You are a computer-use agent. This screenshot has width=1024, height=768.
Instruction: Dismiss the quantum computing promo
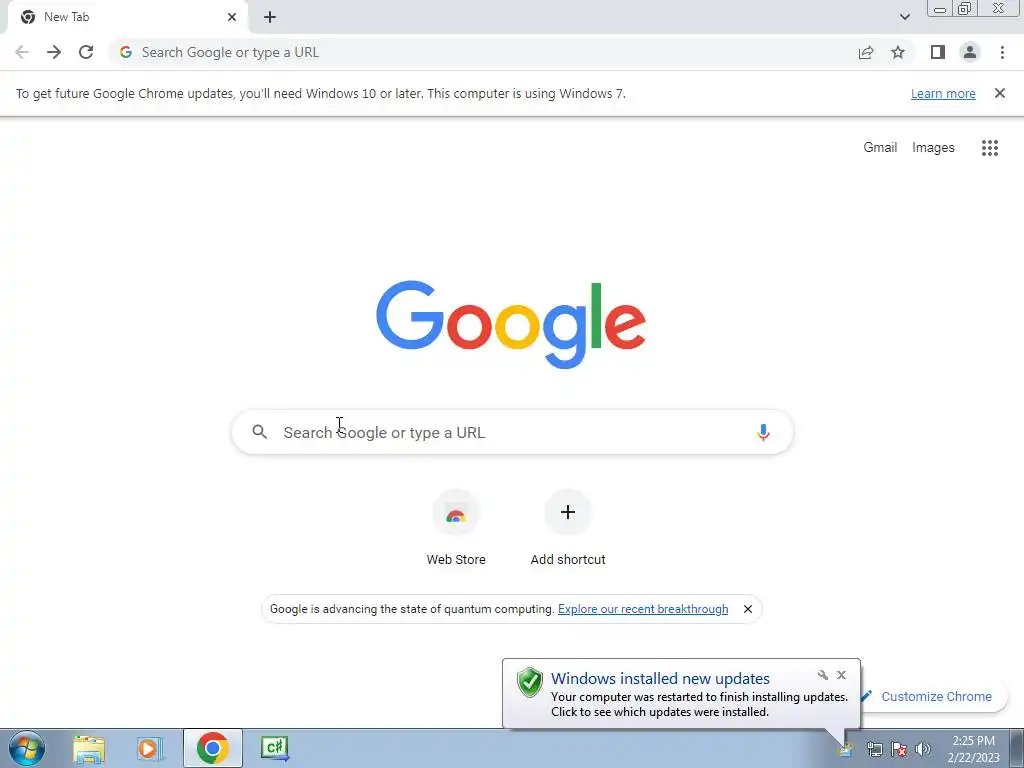click(x=748, y=609)
